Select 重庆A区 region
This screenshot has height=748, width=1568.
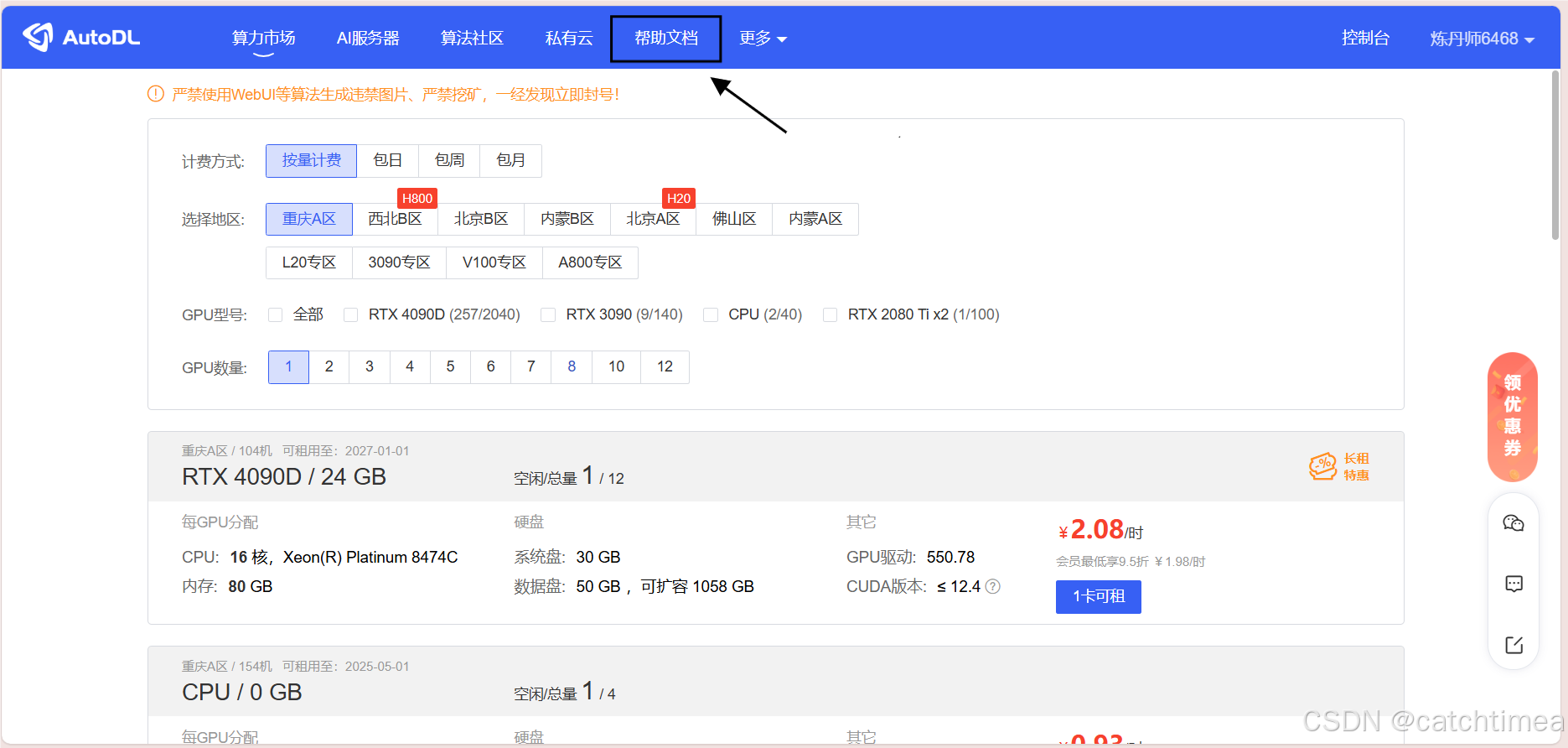309,219
